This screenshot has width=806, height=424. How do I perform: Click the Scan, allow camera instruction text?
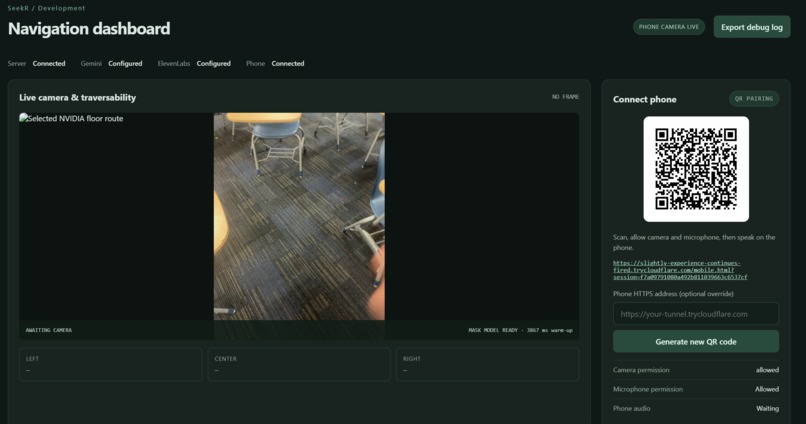coord(694,242)
